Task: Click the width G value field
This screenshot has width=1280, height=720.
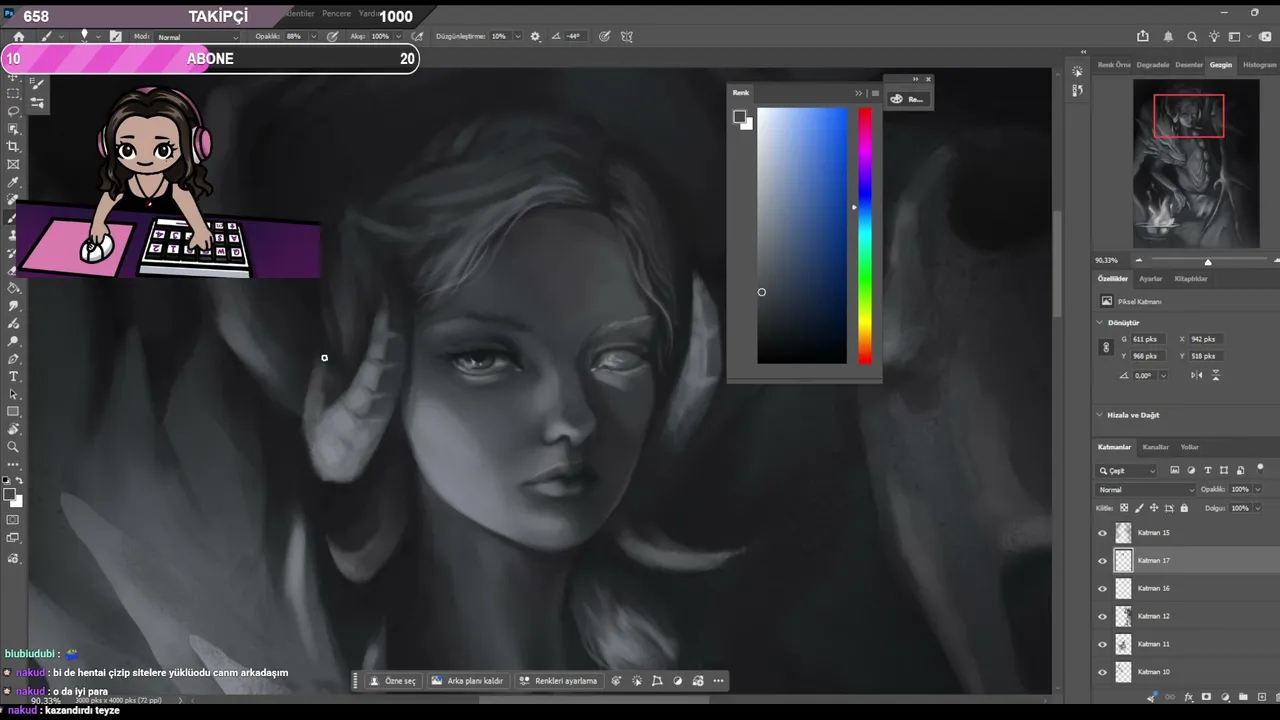Action: click(1147, 339)
